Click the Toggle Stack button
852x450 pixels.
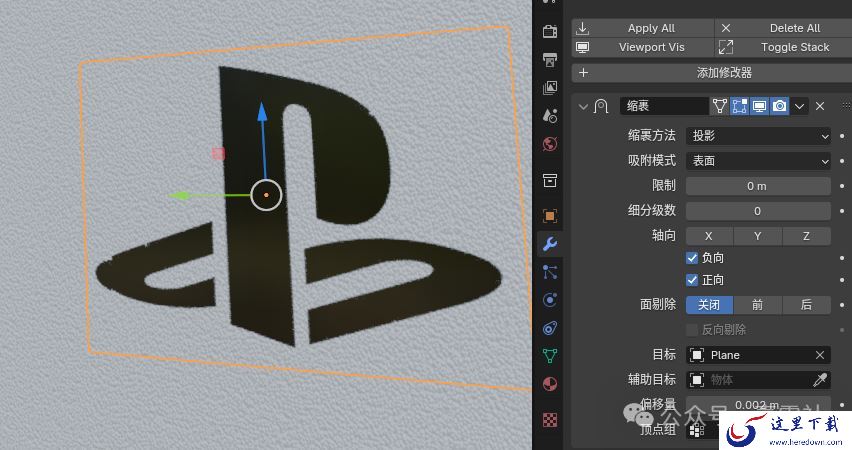[x=784, y=47]
